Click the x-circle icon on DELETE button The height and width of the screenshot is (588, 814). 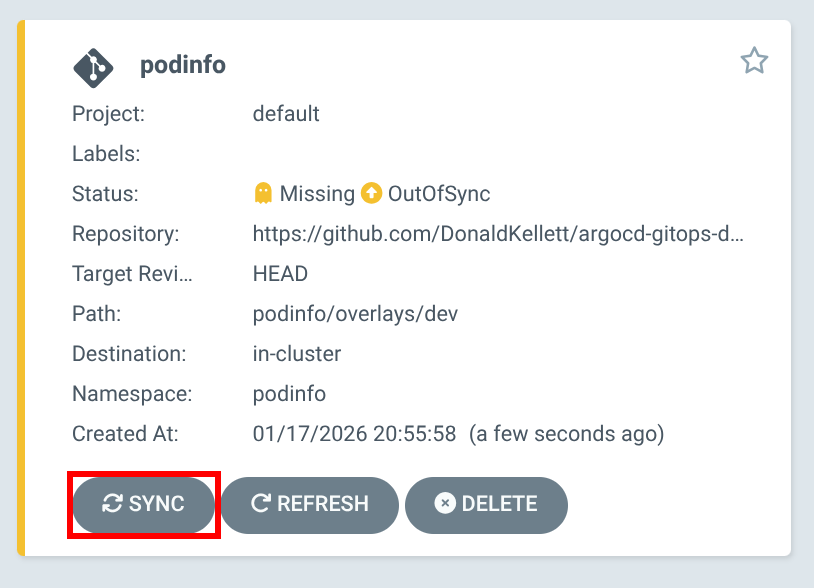[445, 505]
